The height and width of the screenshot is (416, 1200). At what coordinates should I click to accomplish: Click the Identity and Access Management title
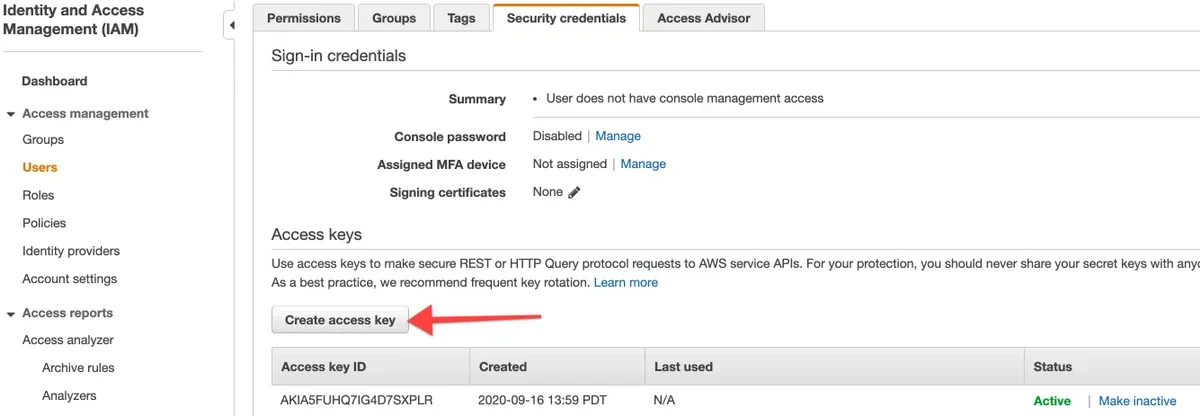pyautogui.click(x=73, y=20)
